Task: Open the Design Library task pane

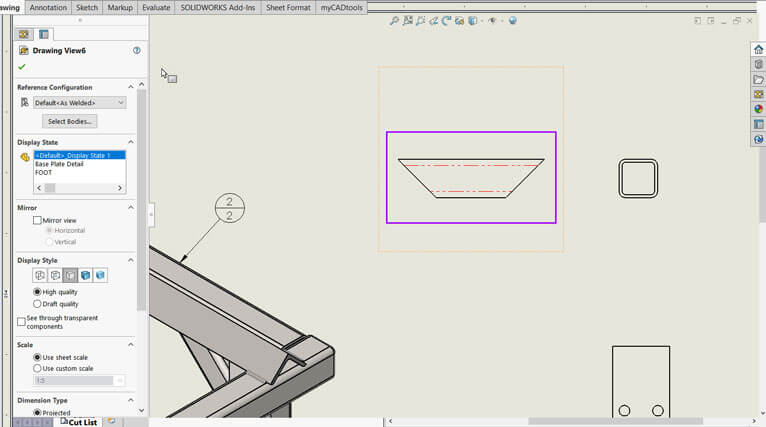Action: 758,64
